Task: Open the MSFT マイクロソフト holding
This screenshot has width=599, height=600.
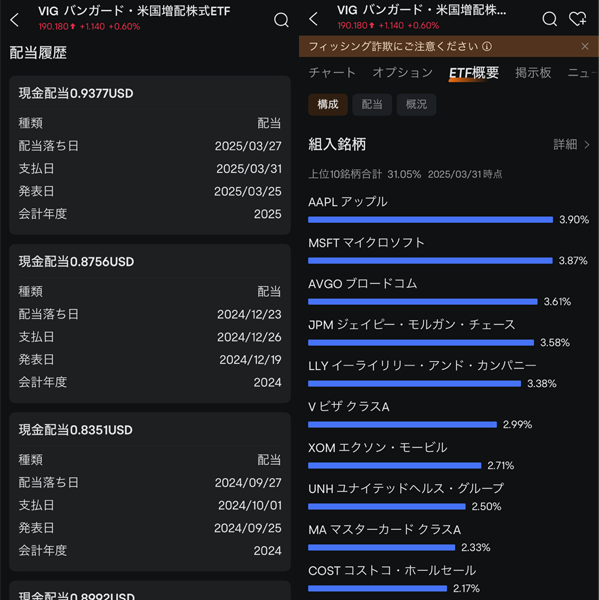Action: click(x=449, y=251)
